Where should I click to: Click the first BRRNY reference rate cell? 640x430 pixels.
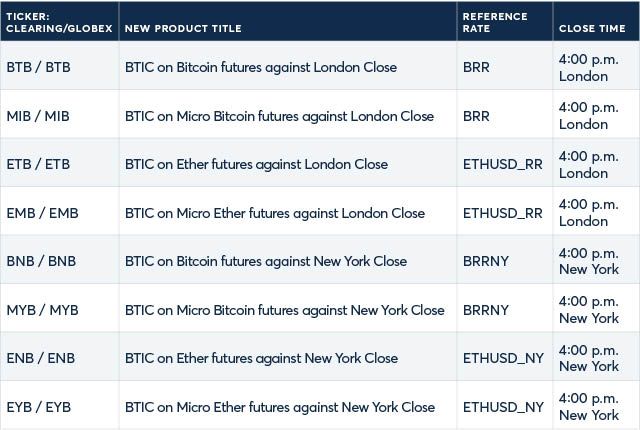(x=486, y=261)
